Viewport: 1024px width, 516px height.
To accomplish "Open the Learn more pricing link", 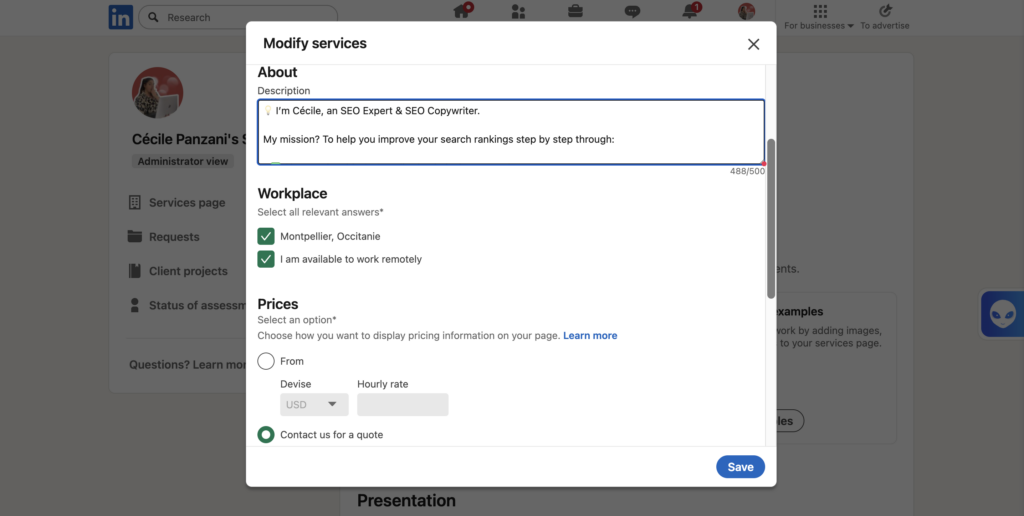I will tap(590, 336).
